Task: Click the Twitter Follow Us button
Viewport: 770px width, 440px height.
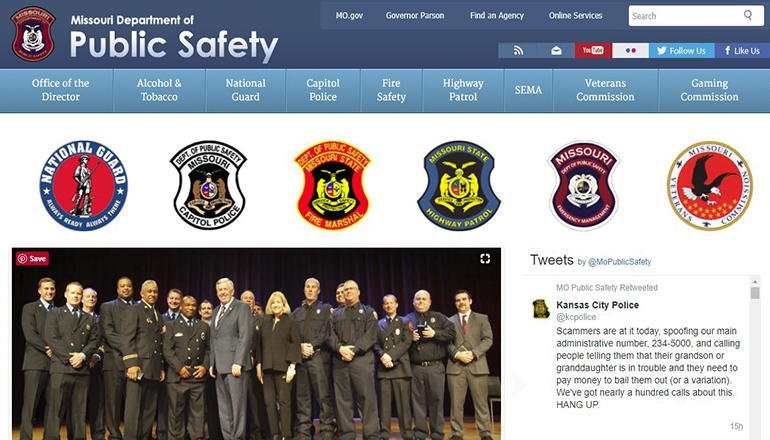Action: point(679,50)
